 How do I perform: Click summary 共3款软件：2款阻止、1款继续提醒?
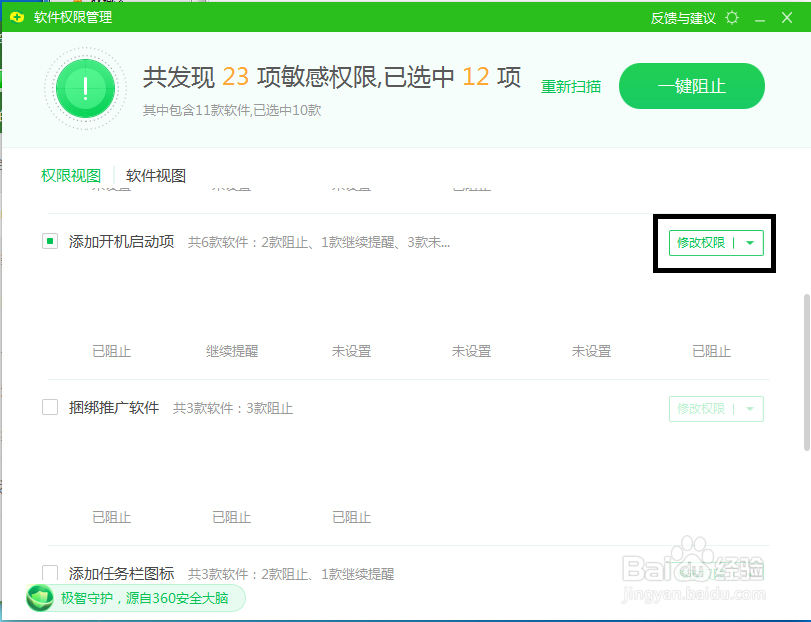click(291, 574)
